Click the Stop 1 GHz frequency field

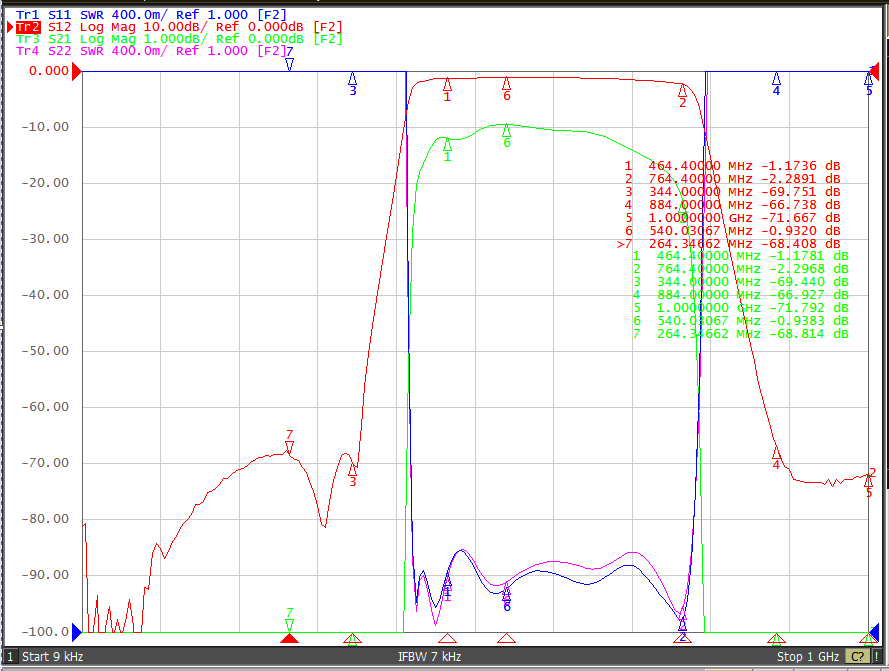point(807,656)
